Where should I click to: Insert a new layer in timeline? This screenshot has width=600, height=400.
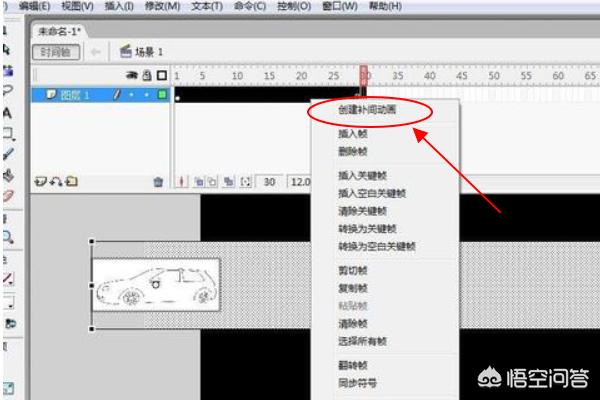pyautogui.click(x=39, y=182)
